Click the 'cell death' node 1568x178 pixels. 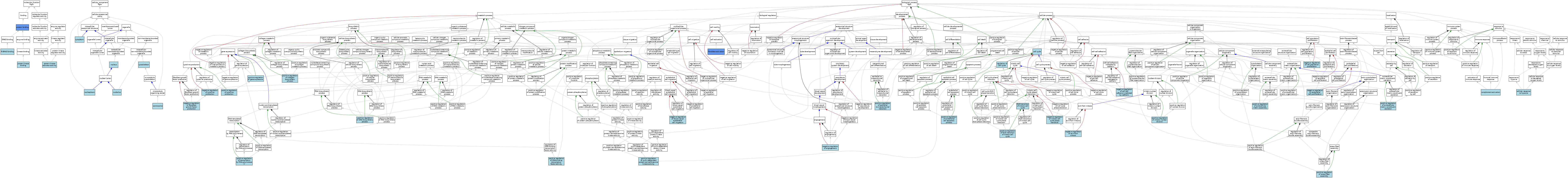click(982, 40)
